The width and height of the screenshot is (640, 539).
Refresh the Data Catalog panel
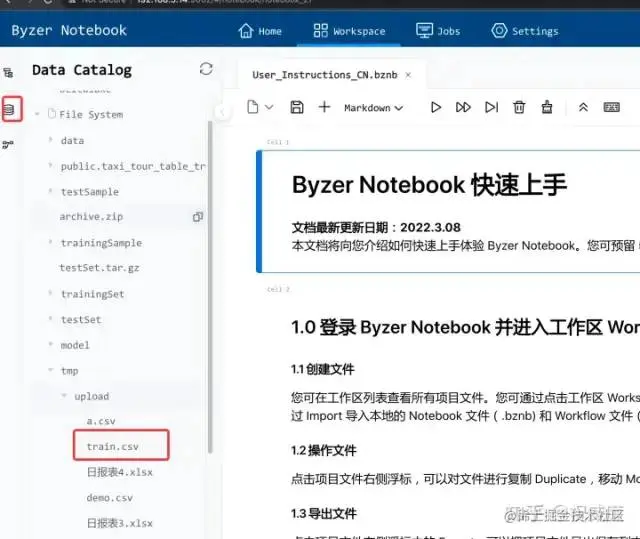(x=206, y=69)
